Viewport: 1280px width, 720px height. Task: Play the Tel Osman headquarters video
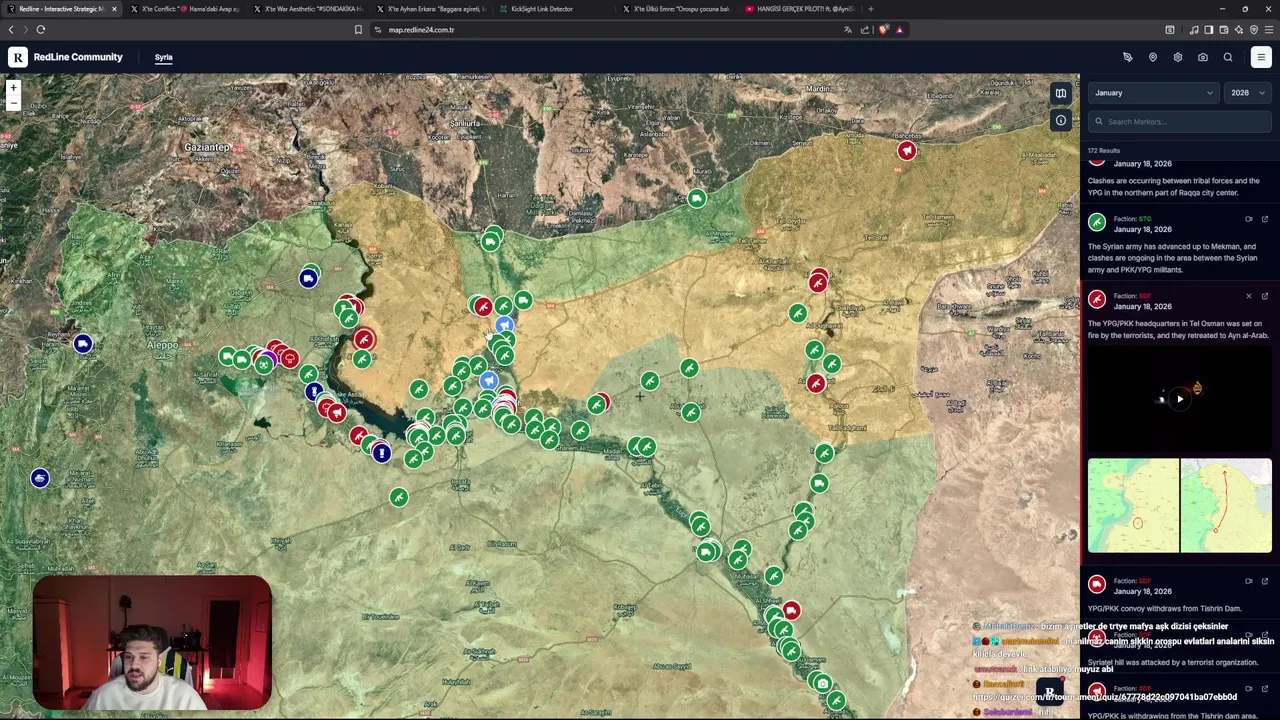pos(1180,399)
